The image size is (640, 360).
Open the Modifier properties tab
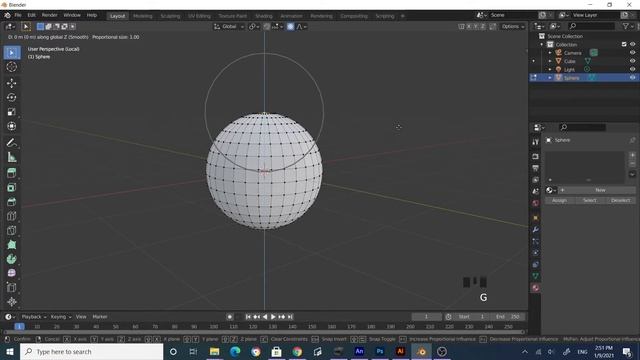click(536, 230)
